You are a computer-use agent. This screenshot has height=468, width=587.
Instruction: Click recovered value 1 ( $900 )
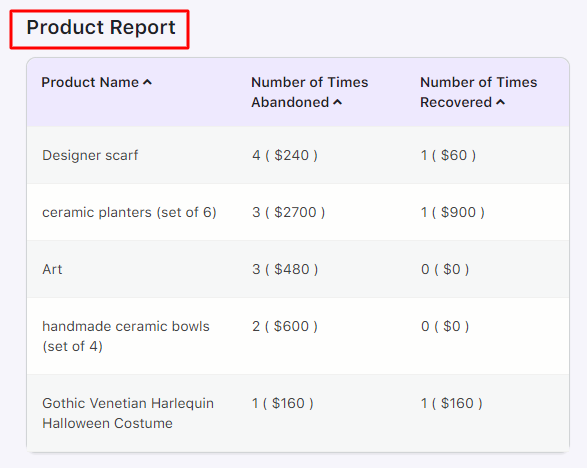coord(453,212)
